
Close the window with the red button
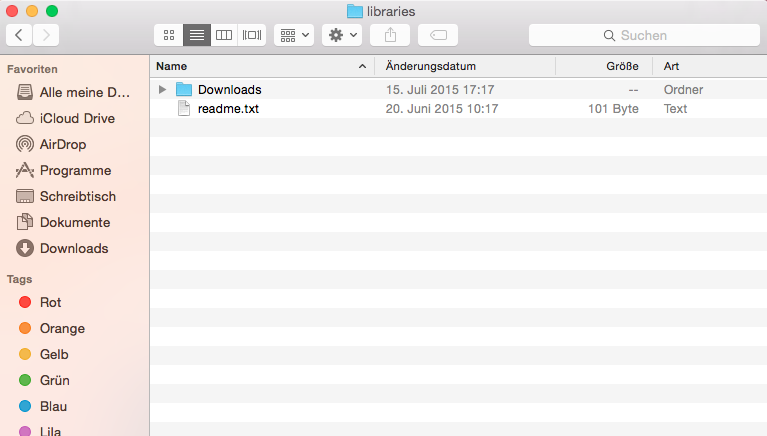click(12, 11)
